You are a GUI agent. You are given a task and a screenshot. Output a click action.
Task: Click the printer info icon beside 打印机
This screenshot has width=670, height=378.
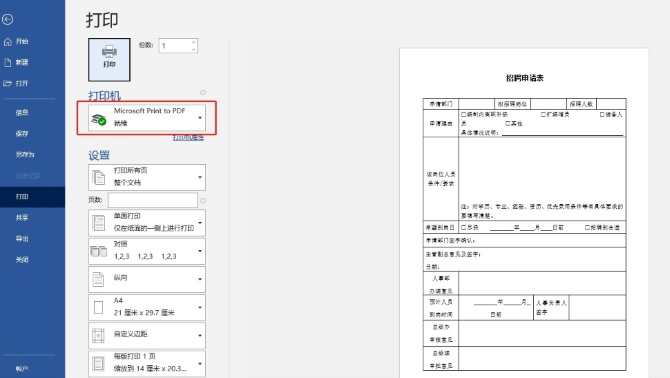pyautogui.click(x=203, y=92)
